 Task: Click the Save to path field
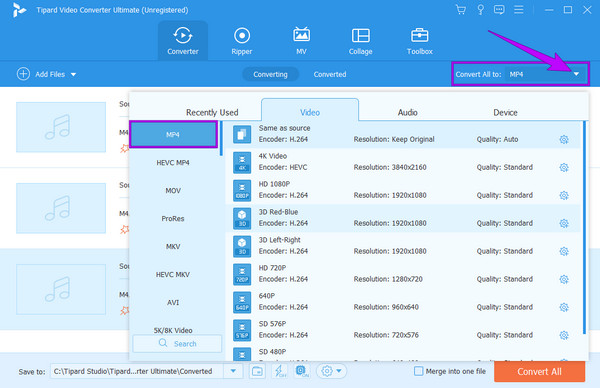tap(137, 371)
